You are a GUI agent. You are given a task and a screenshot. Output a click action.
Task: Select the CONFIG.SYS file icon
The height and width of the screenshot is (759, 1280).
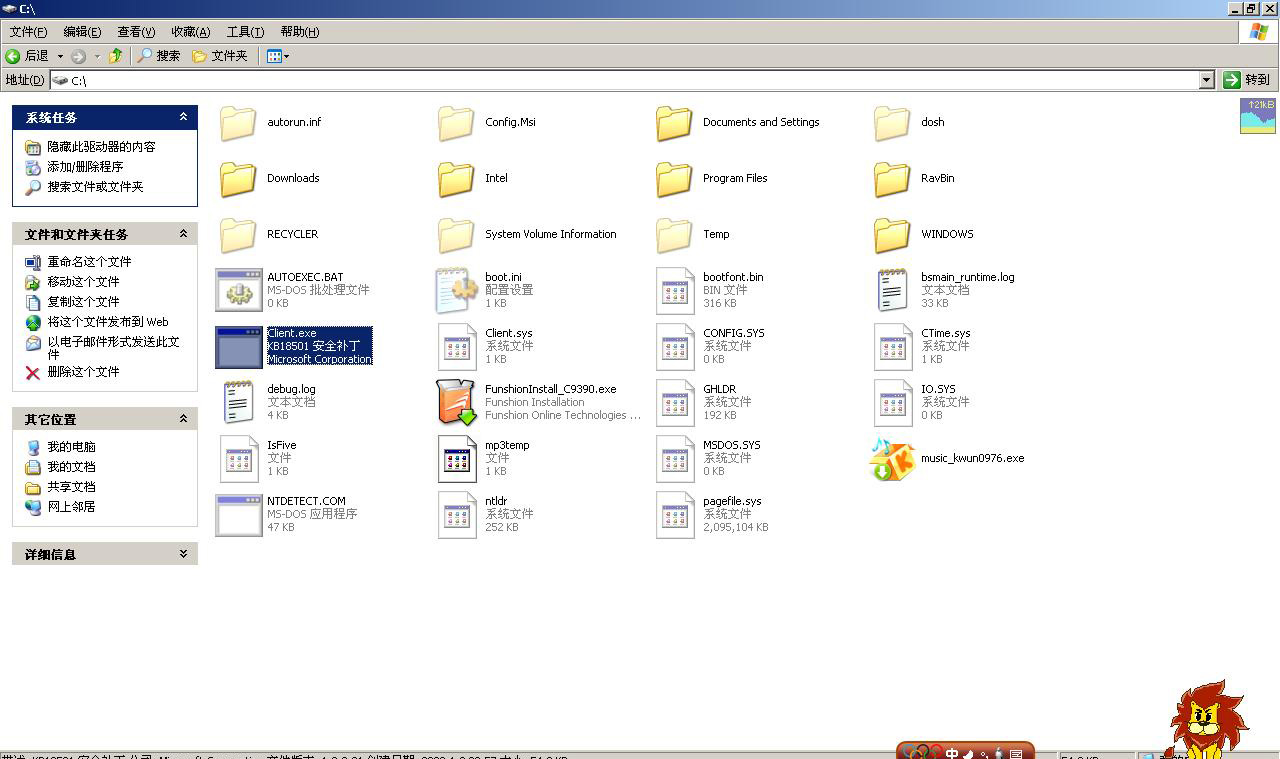click(675, 346)
